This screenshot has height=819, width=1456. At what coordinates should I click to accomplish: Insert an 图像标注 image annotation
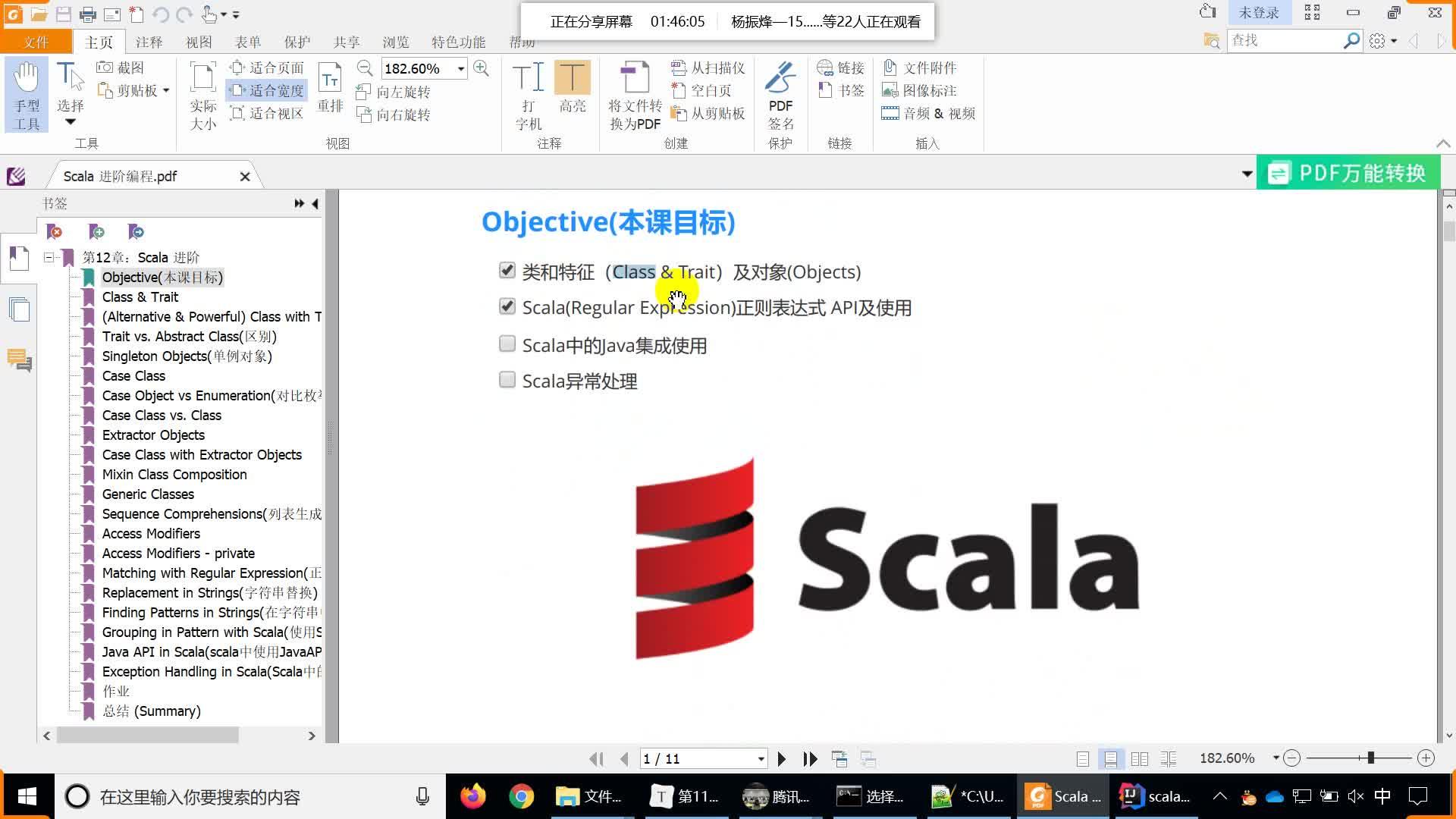click(921, 90)
